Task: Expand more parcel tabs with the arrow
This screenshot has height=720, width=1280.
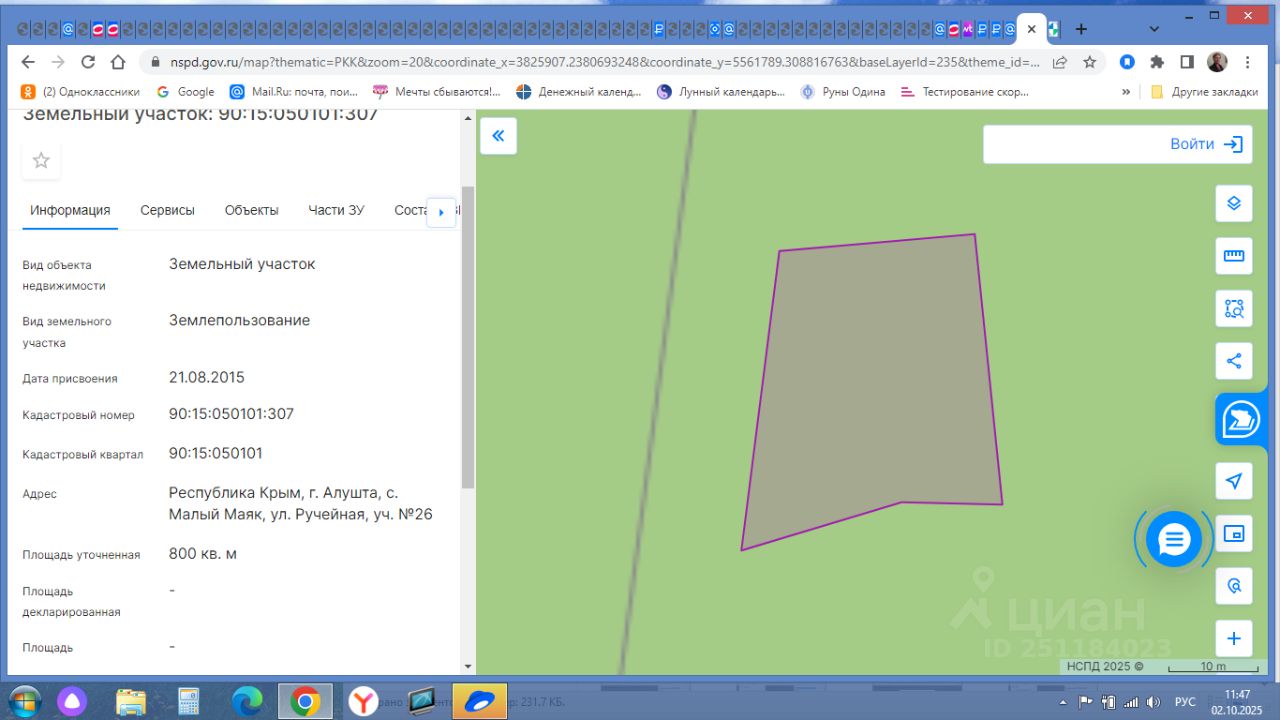Action: point(441,212)
